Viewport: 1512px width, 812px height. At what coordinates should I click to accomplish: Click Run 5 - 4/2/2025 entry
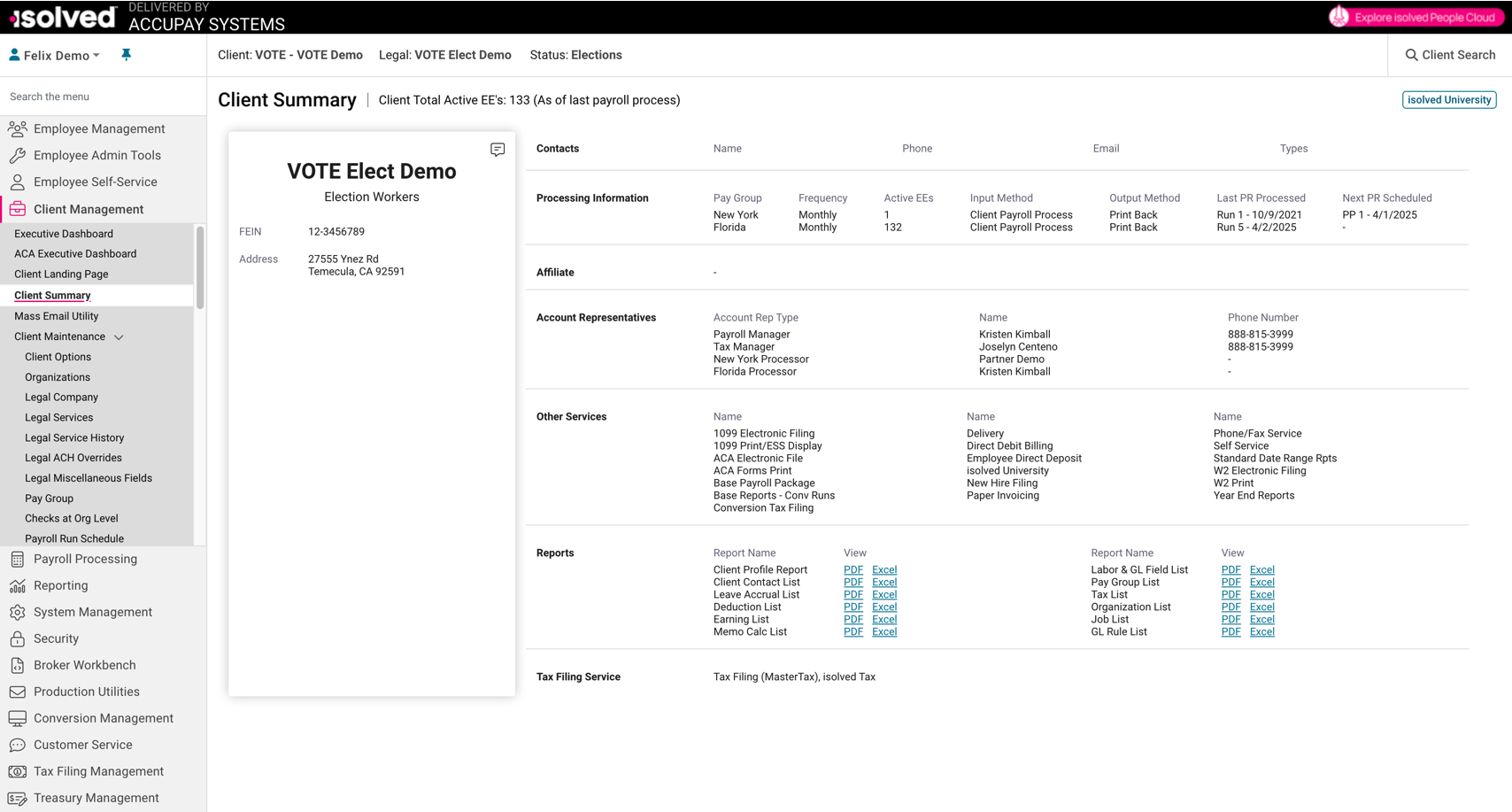coord(1256,228)
